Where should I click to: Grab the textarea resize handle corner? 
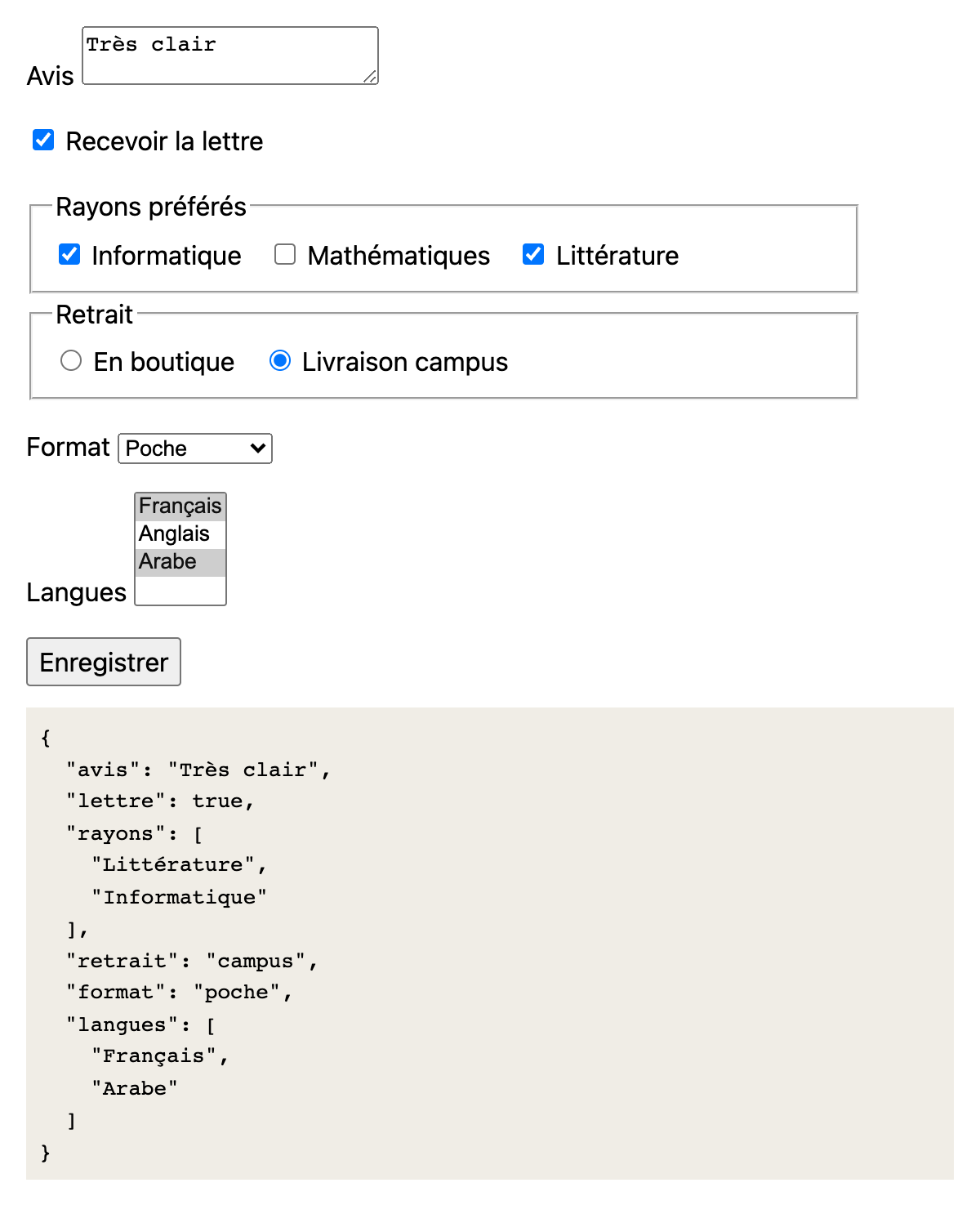coord(370,76)
